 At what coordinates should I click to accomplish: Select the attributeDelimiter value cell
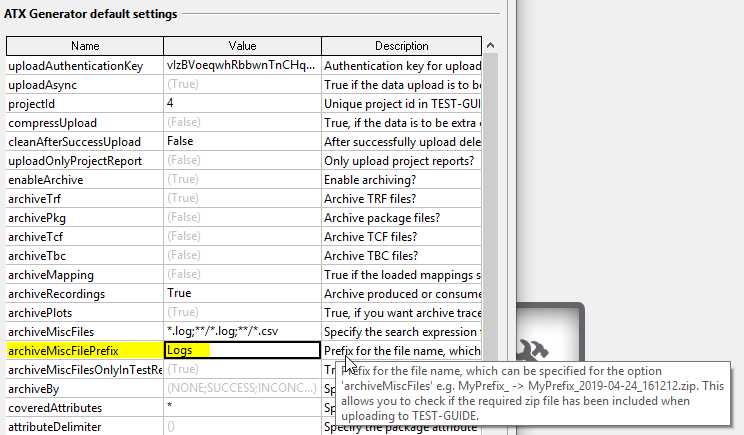(x=242, y=426)
